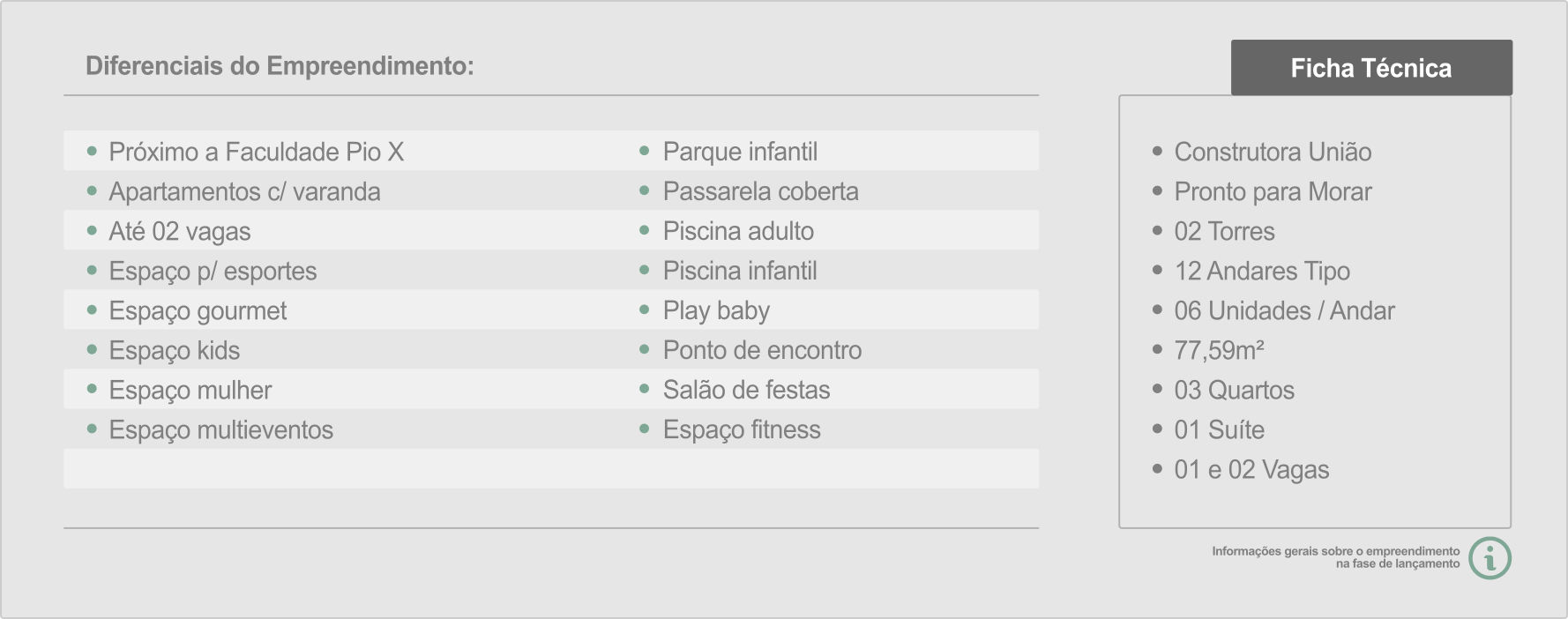
Task: Select the 01 e 02 Vagas item
Action: pyautogui.click(x=1251, y=469)
